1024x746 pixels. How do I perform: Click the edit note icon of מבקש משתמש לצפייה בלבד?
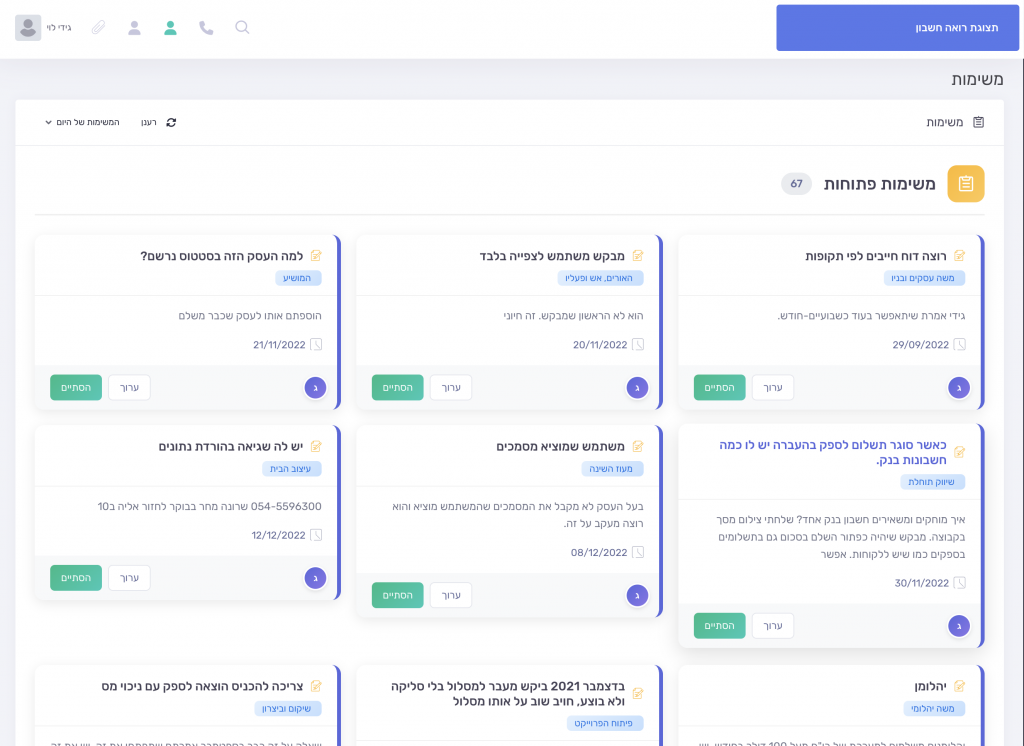[x=638, y=255]
